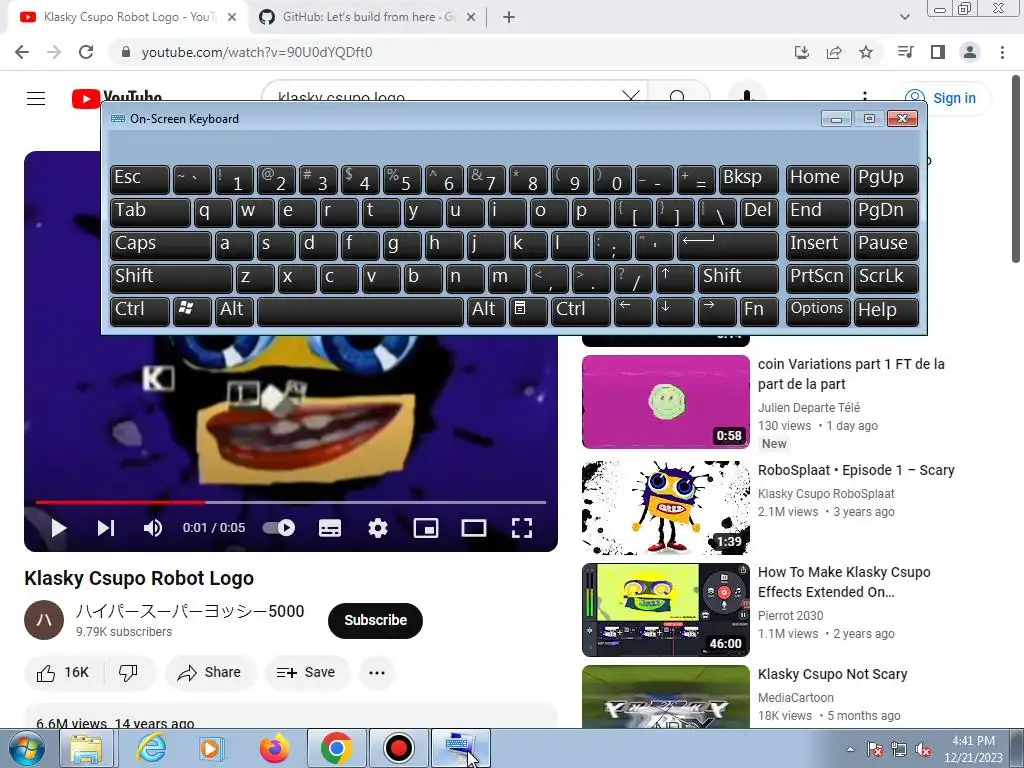The image size is (1024, 768).
Task: Click the address bar URL
Action: pyautogui.click(x=257, y=52)
